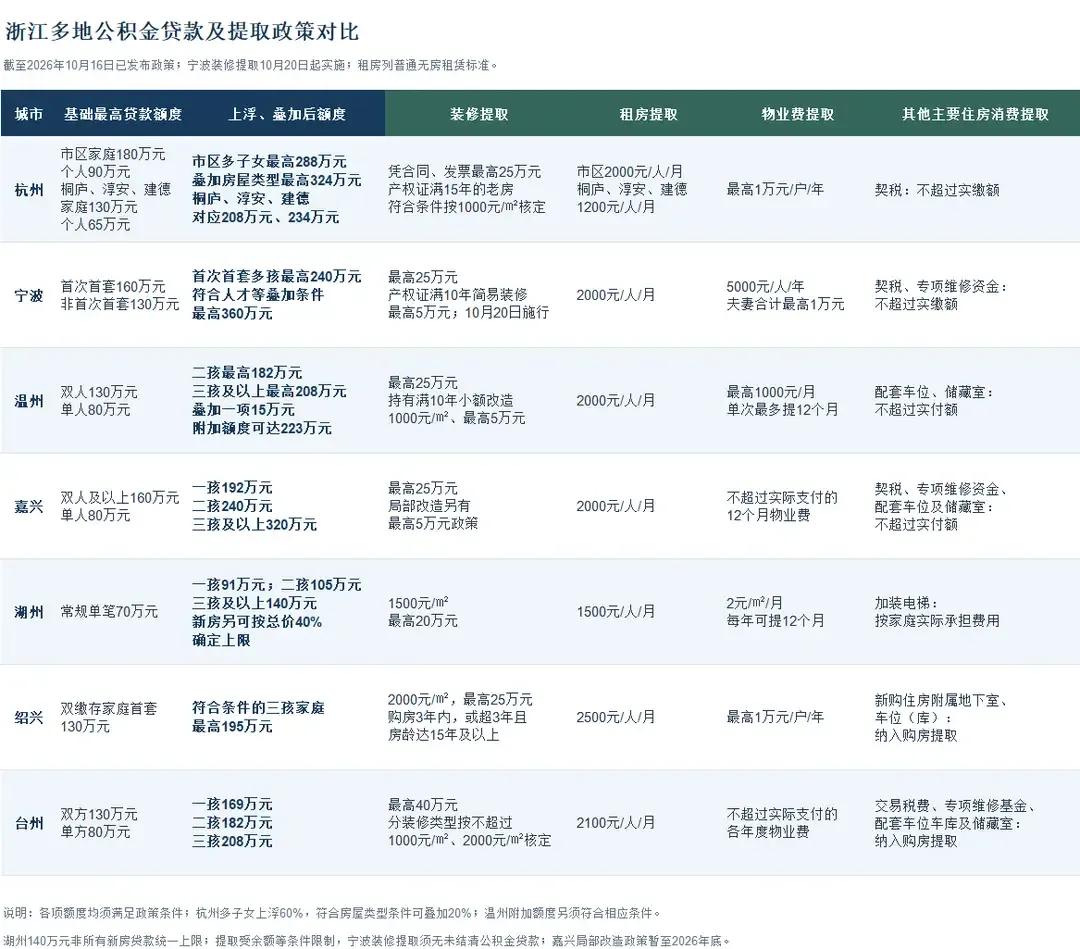Click 局部改造另有 text
The height and width of the screenshot is (949, 1080).
click(x=429, y=505)
